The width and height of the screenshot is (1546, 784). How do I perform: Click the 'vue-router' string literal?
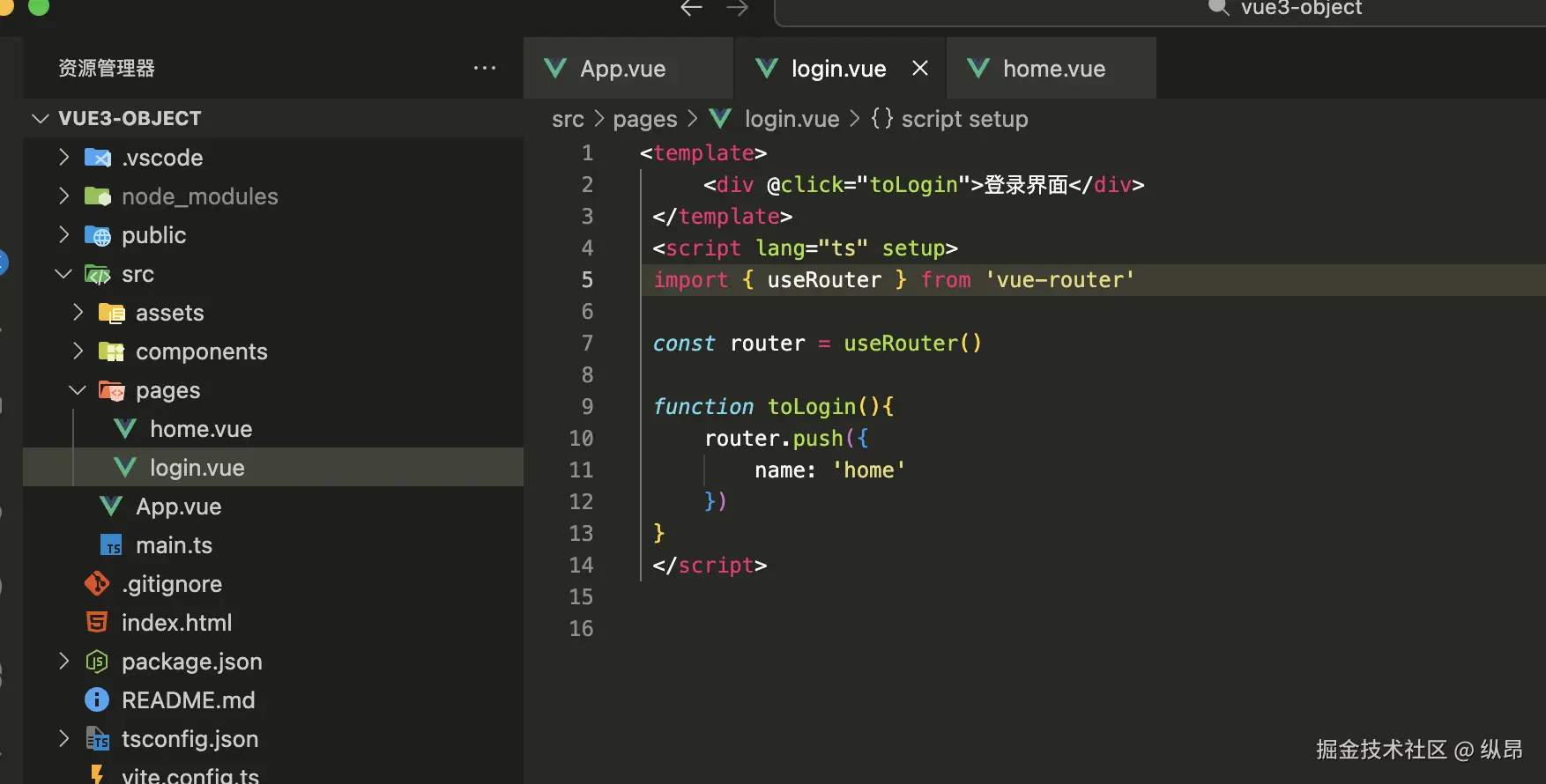[x=1059, y=280]
